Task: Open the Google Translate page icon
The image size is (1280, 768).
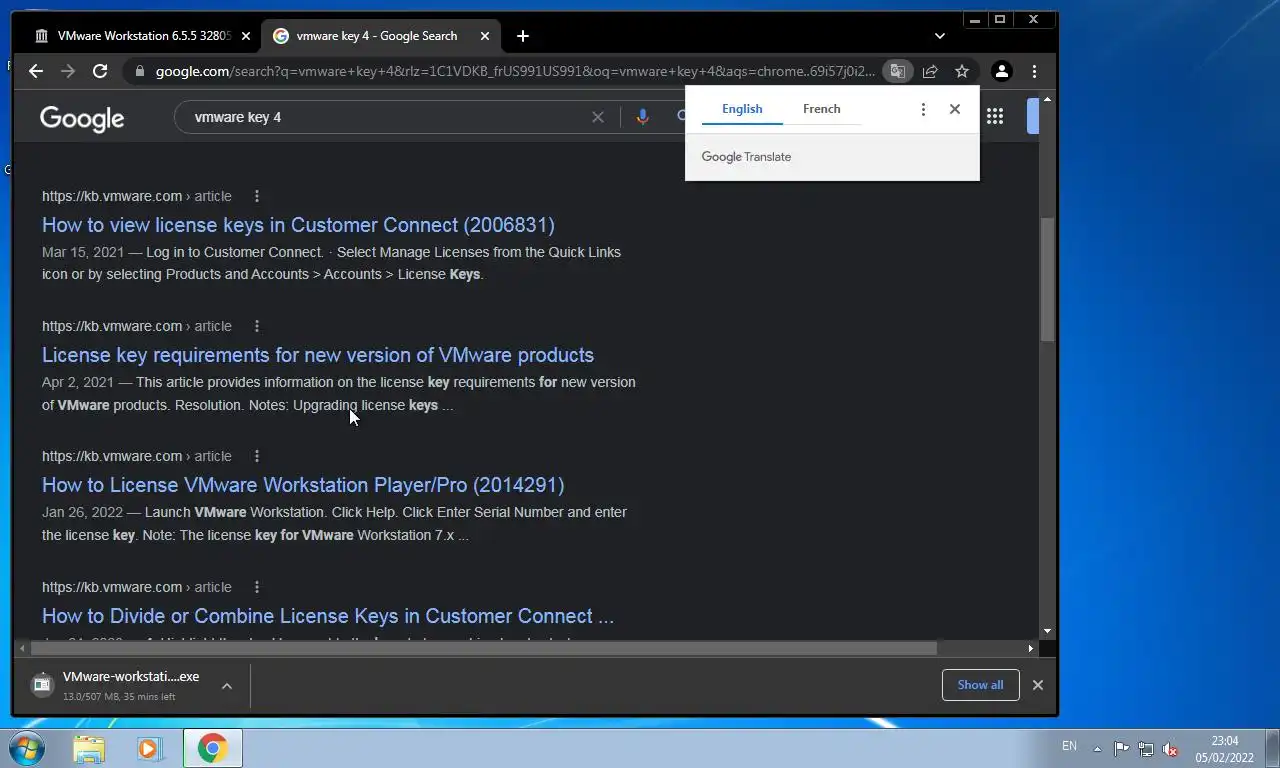Action: pyautogui.click(x=898, y=71)
